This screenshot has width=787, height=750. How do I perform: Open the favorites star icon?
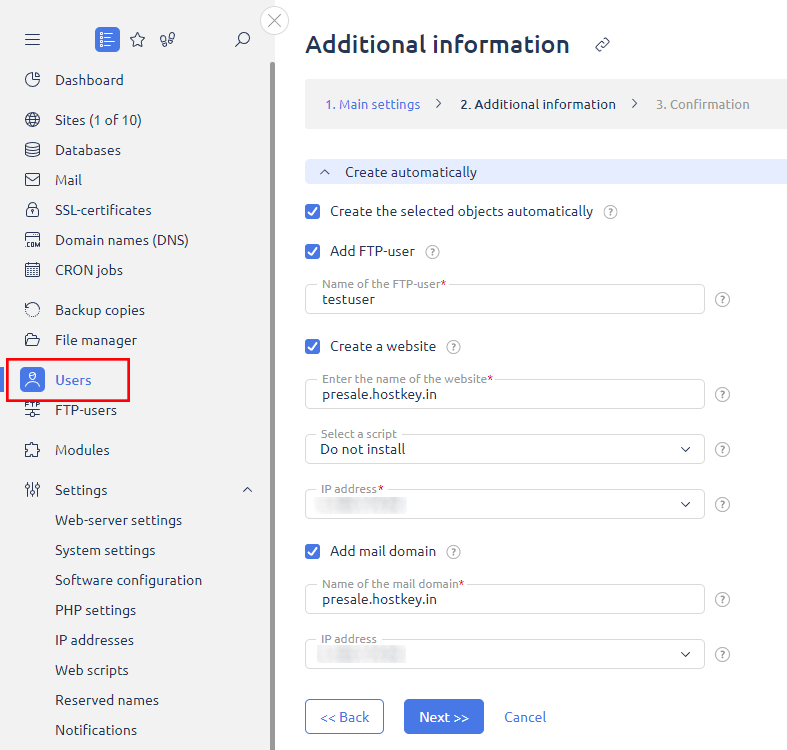tap(138, 40)
